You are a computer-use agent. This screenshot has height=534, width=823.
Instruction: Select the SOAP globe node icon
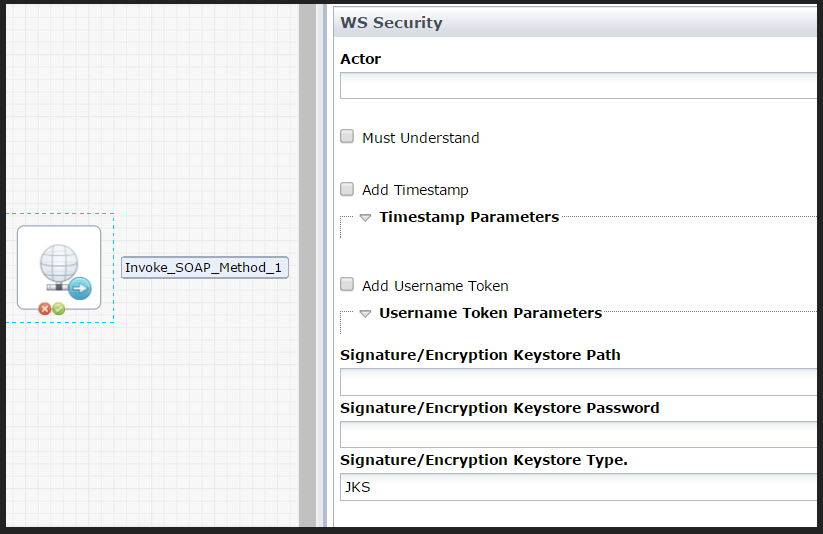tap(60, 267)
